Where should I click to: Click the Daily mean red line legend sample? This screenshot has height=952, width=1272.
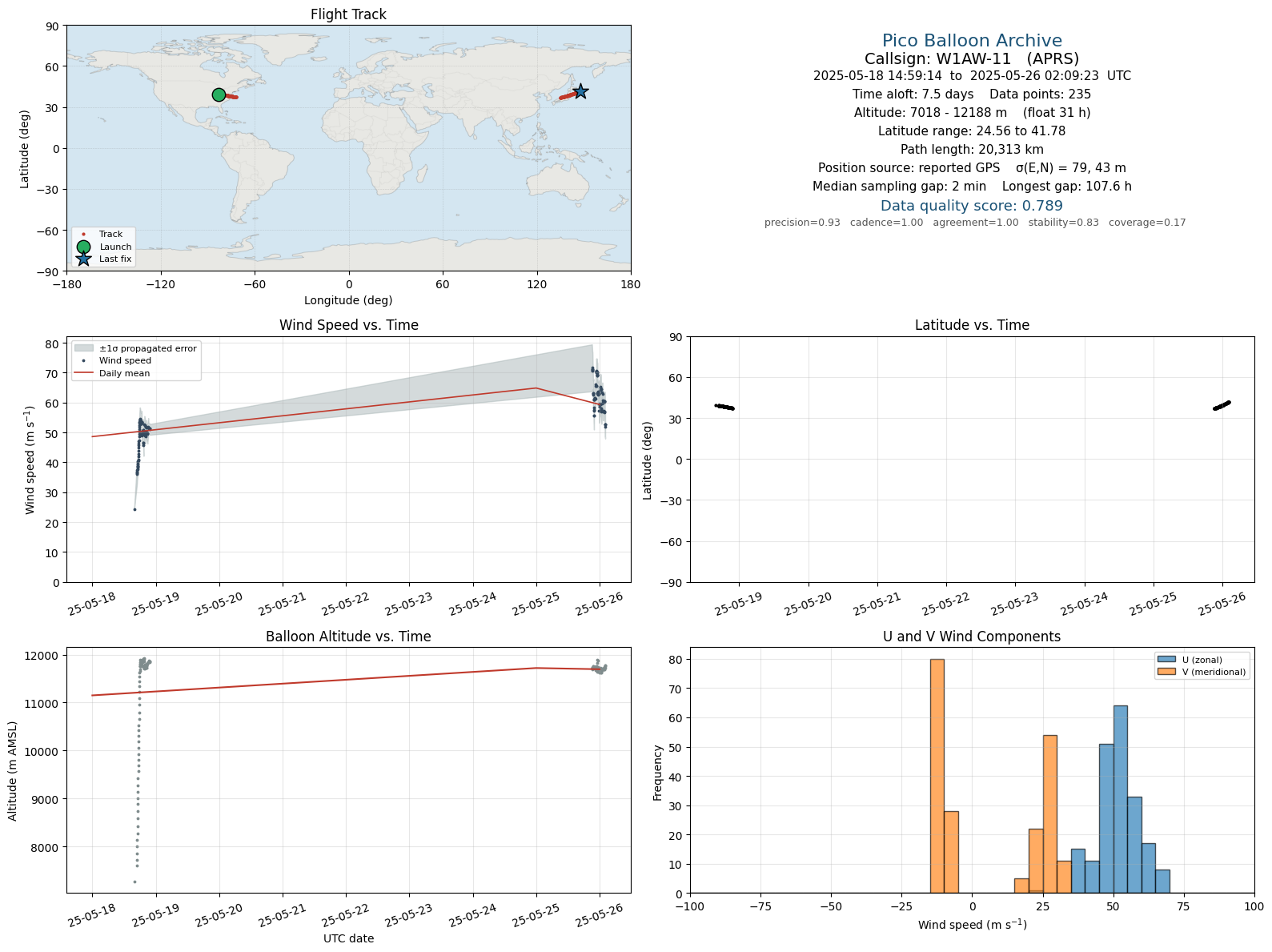tap(83, 373)
